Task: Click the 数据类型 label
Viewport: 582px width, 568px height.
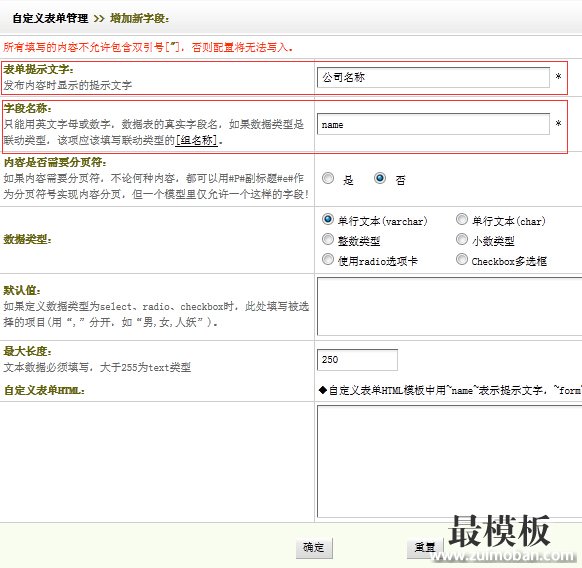Action: coord(27,239)
